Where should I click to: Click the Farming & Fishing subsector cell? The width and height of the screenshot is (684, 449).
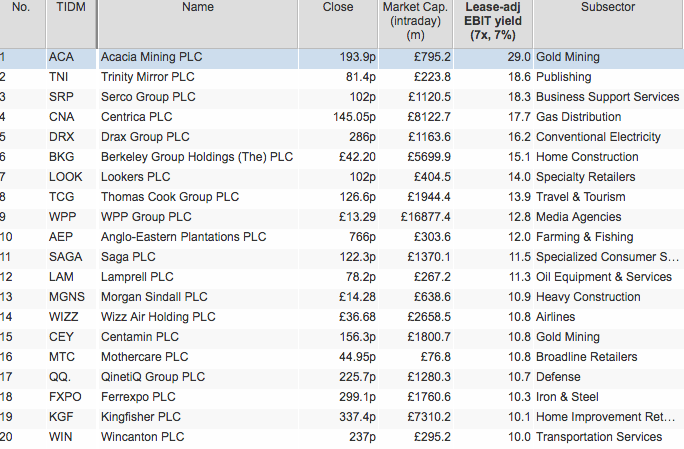point(585,237)
